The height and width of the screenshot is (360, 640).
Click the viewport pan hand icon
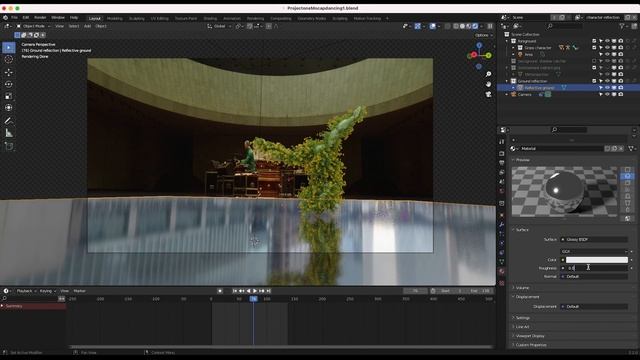[x=488, y=84]
